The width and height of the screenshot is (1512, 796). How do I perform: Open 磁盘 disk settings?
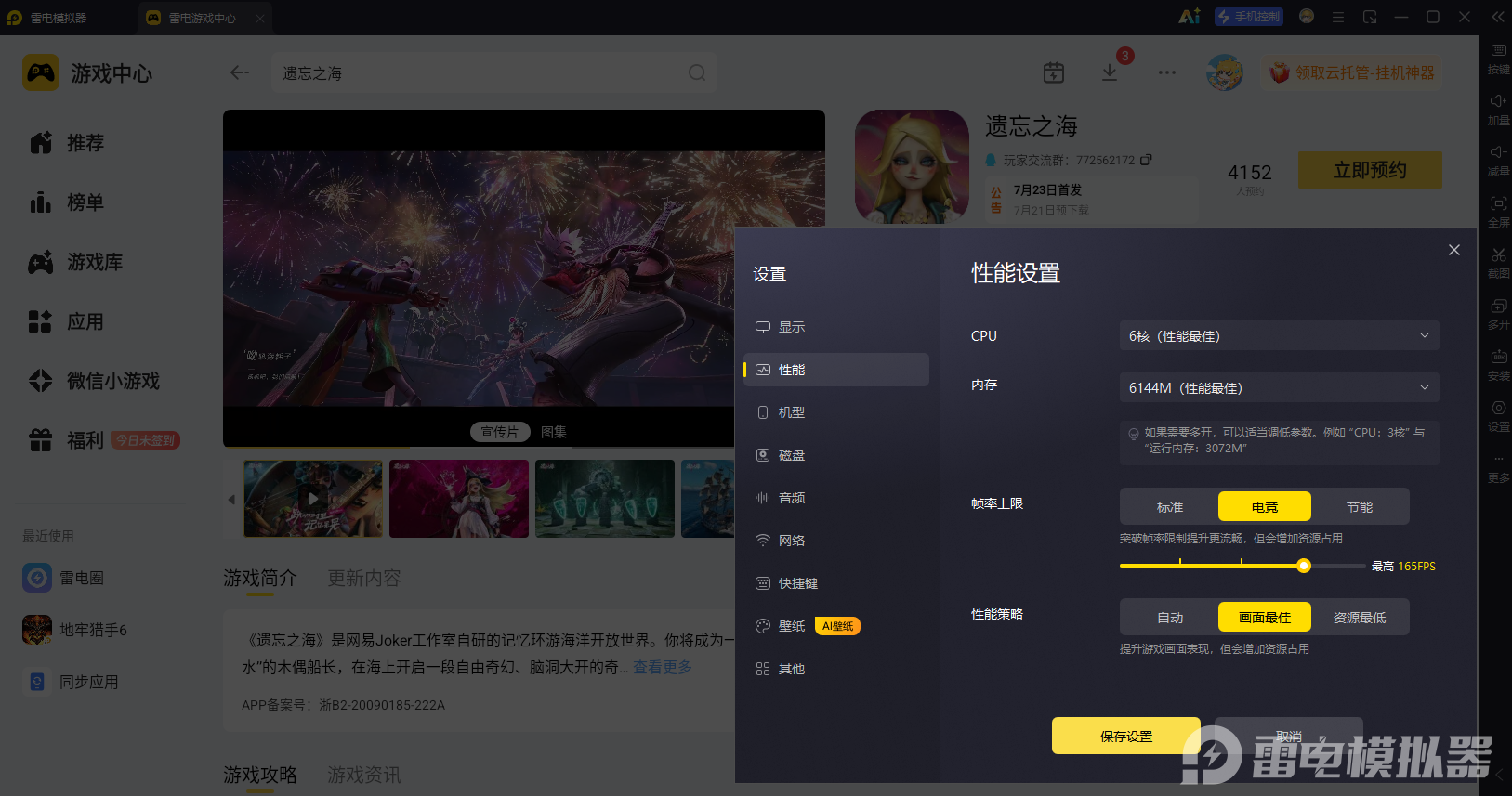click(836, 455)
